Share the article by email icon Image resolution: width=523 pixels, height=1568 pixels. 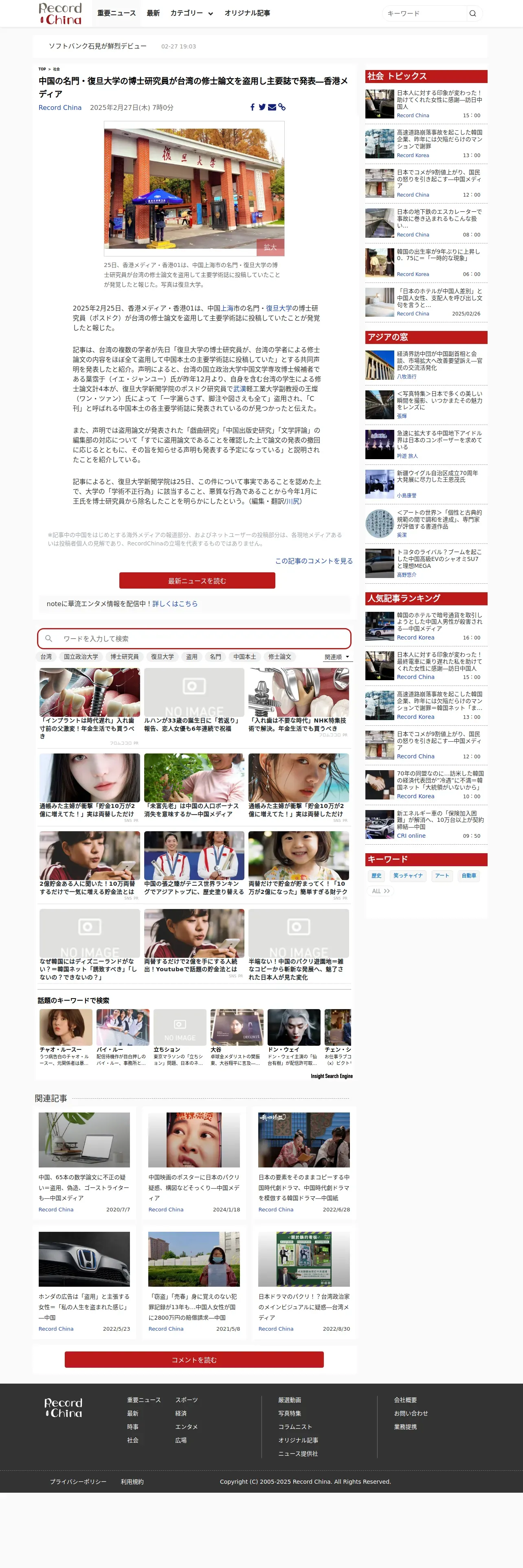point(272,107)
